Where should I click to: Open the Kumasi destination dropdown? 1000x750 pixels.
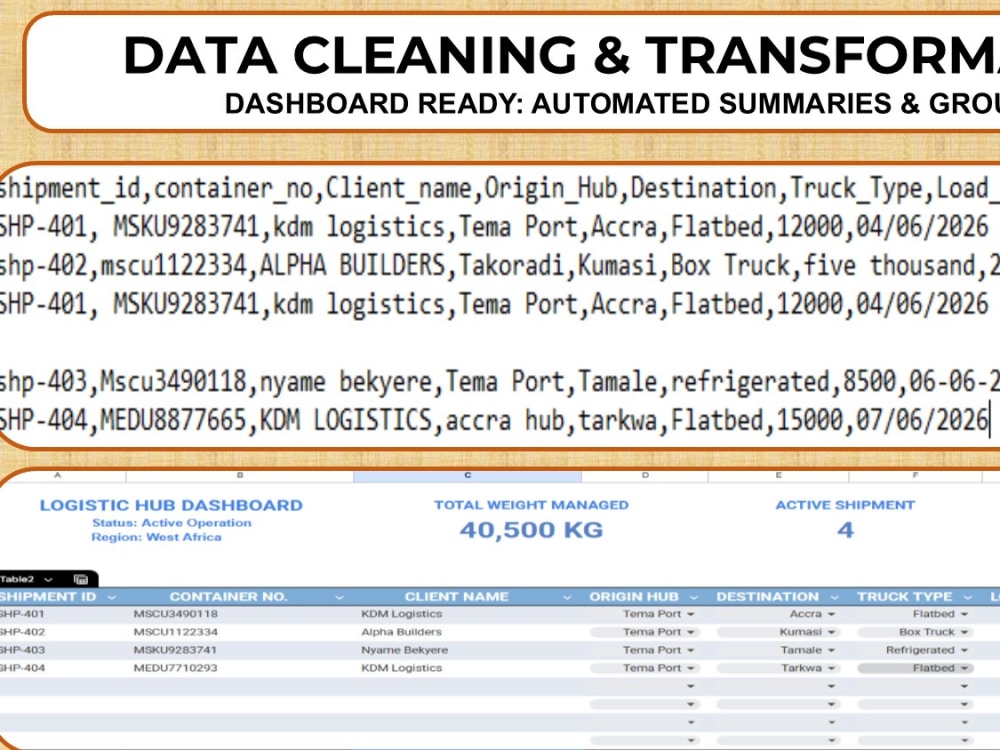click(831, 632)
